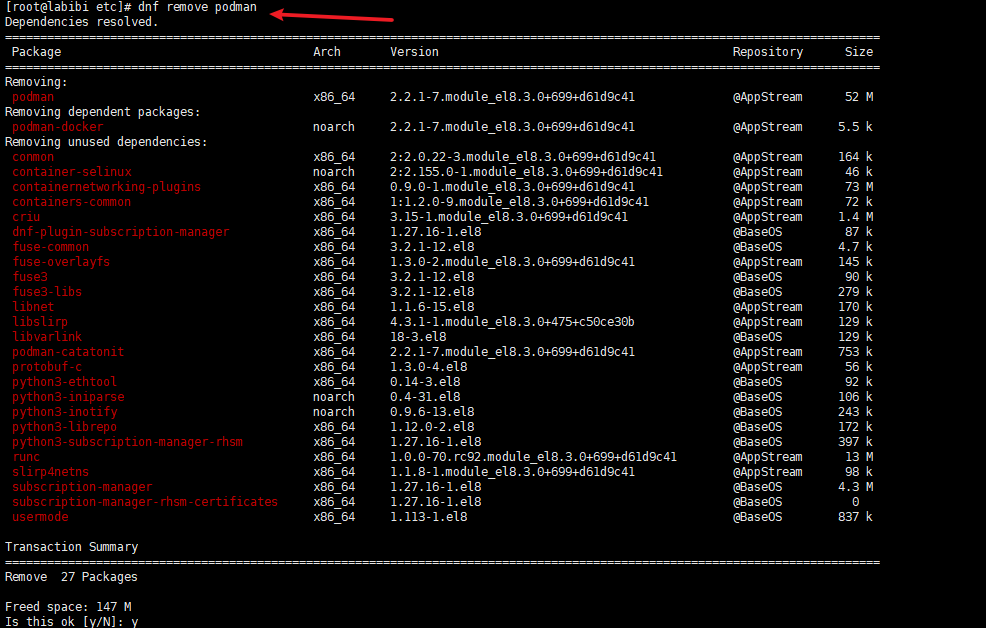
Task: Click the 'Repository' column header
Action: tap(768, 52)
